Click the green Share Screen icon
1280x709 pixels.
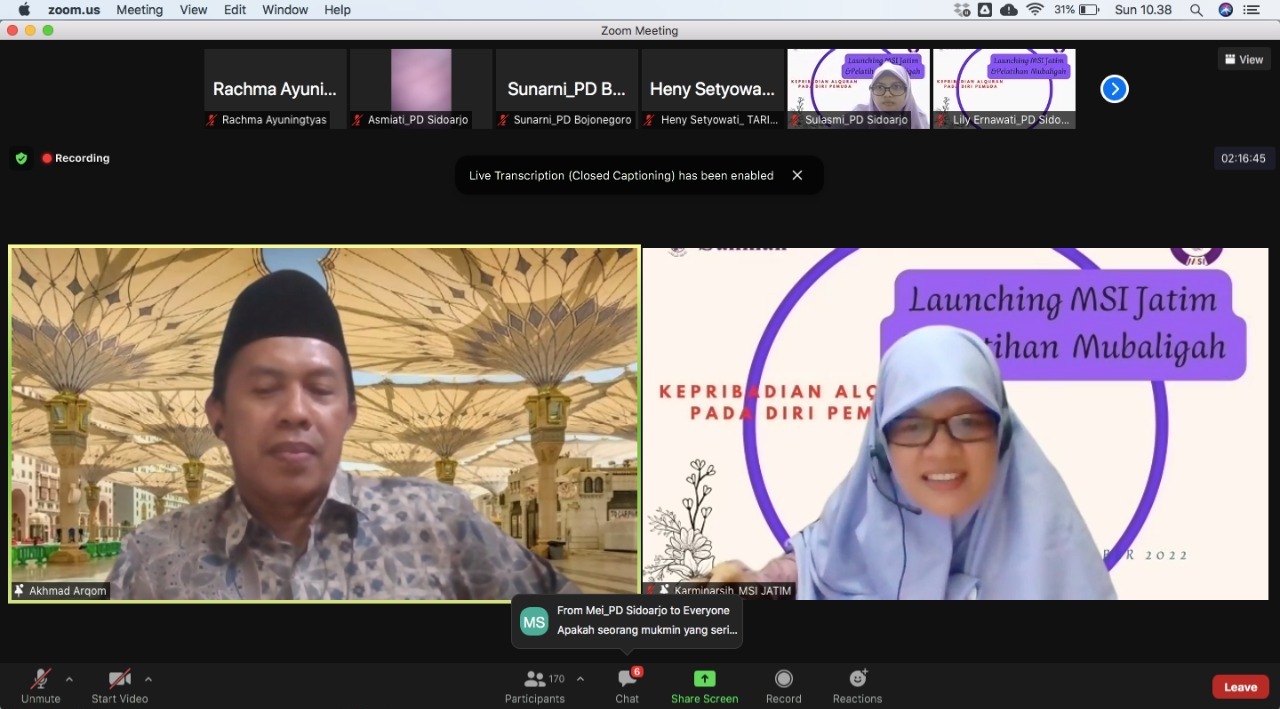(704, 679)
